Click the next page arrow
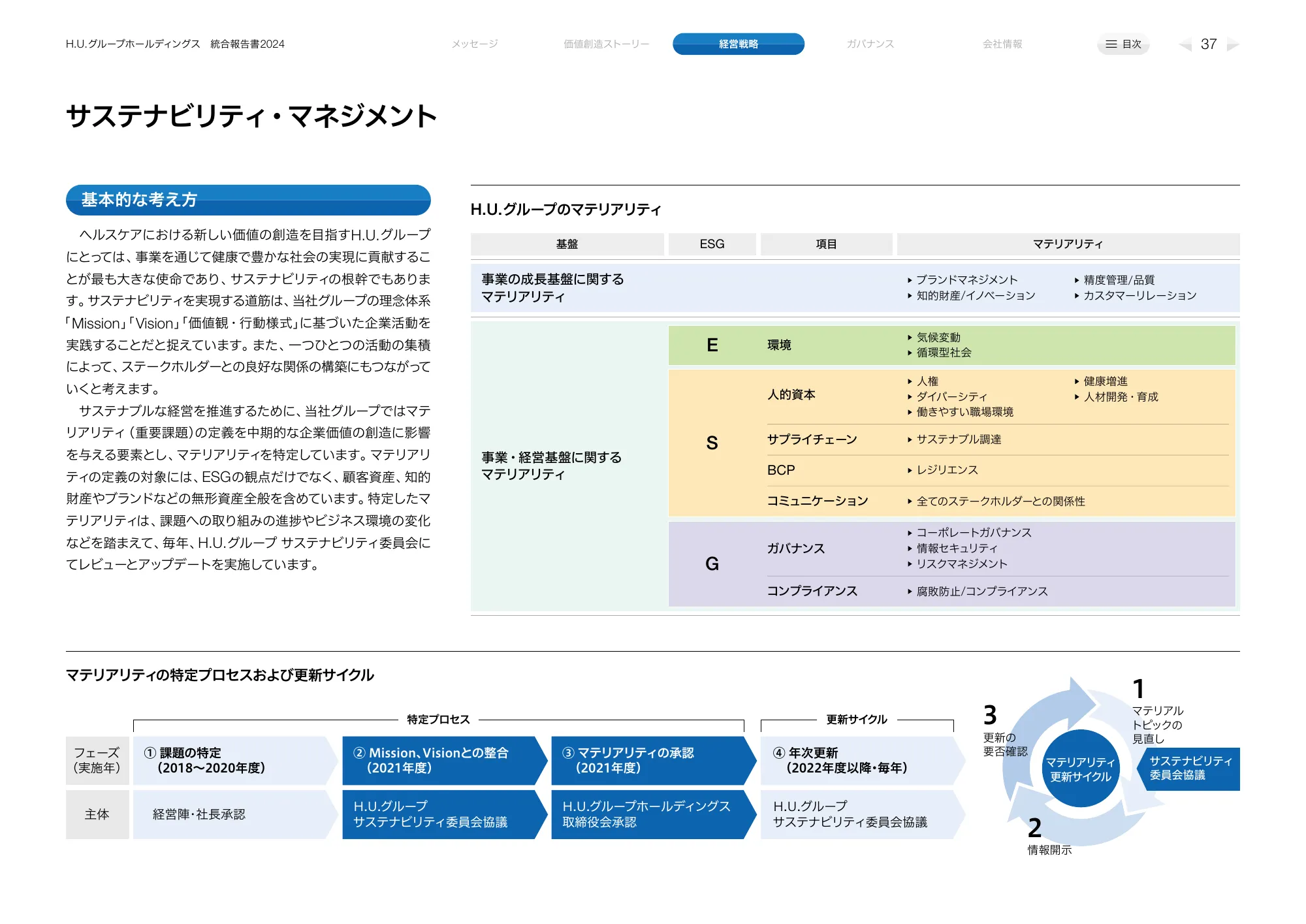This screenshot has width=1306, height=924. 1233,44
